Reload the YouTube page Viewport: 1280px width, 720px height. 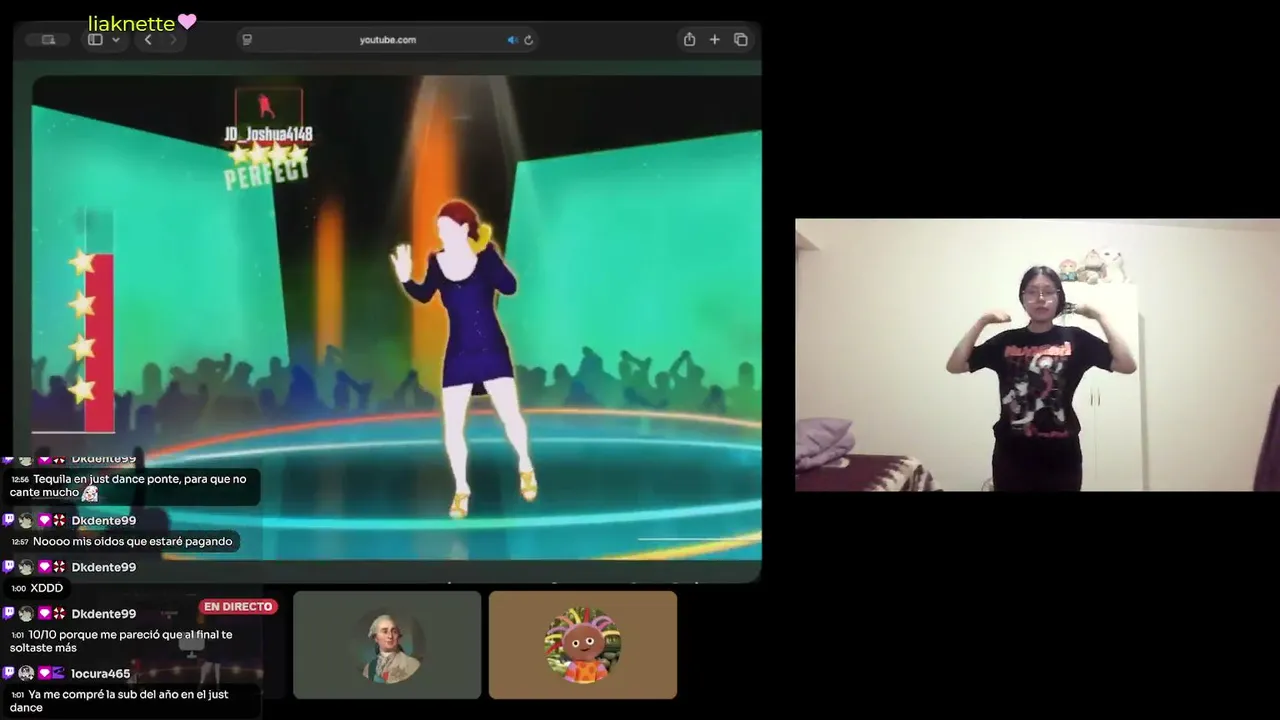point(528,40)
